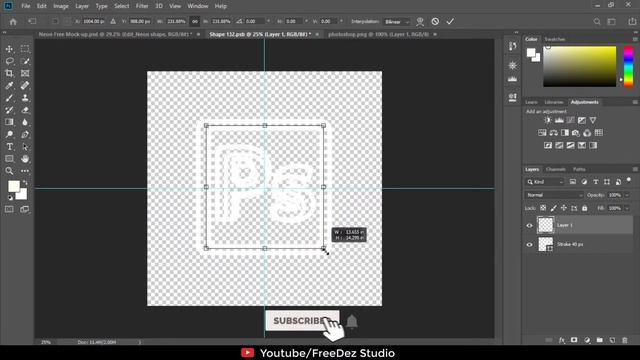The height and width of the screenshot is (360, 640).
Task: Toggle layer filtering on/off switch
Action: point(629,180)
